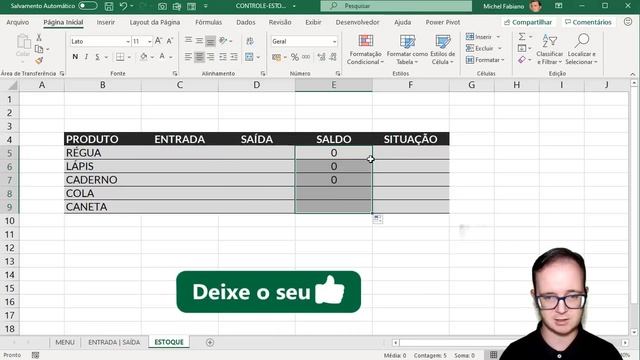This screenshot has width=640, height=360.
Task: Click in the Pesquisar search box
Action: coord(396,6)
